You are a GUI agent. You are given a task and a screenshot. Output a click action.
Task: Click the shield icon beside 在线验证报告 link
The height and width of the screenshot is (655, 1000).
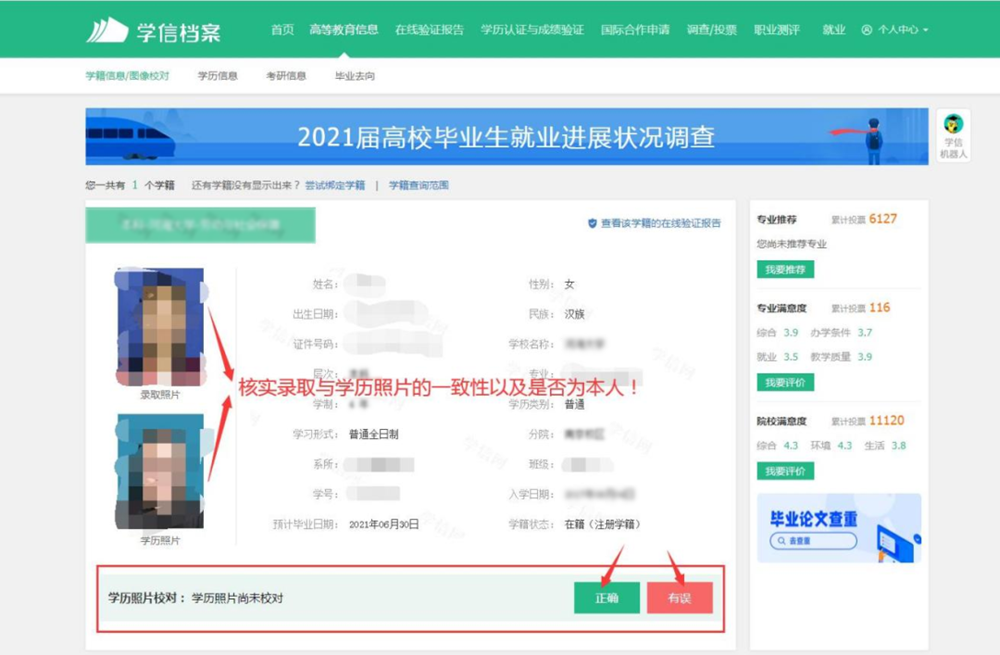click(x=592, y=224)
